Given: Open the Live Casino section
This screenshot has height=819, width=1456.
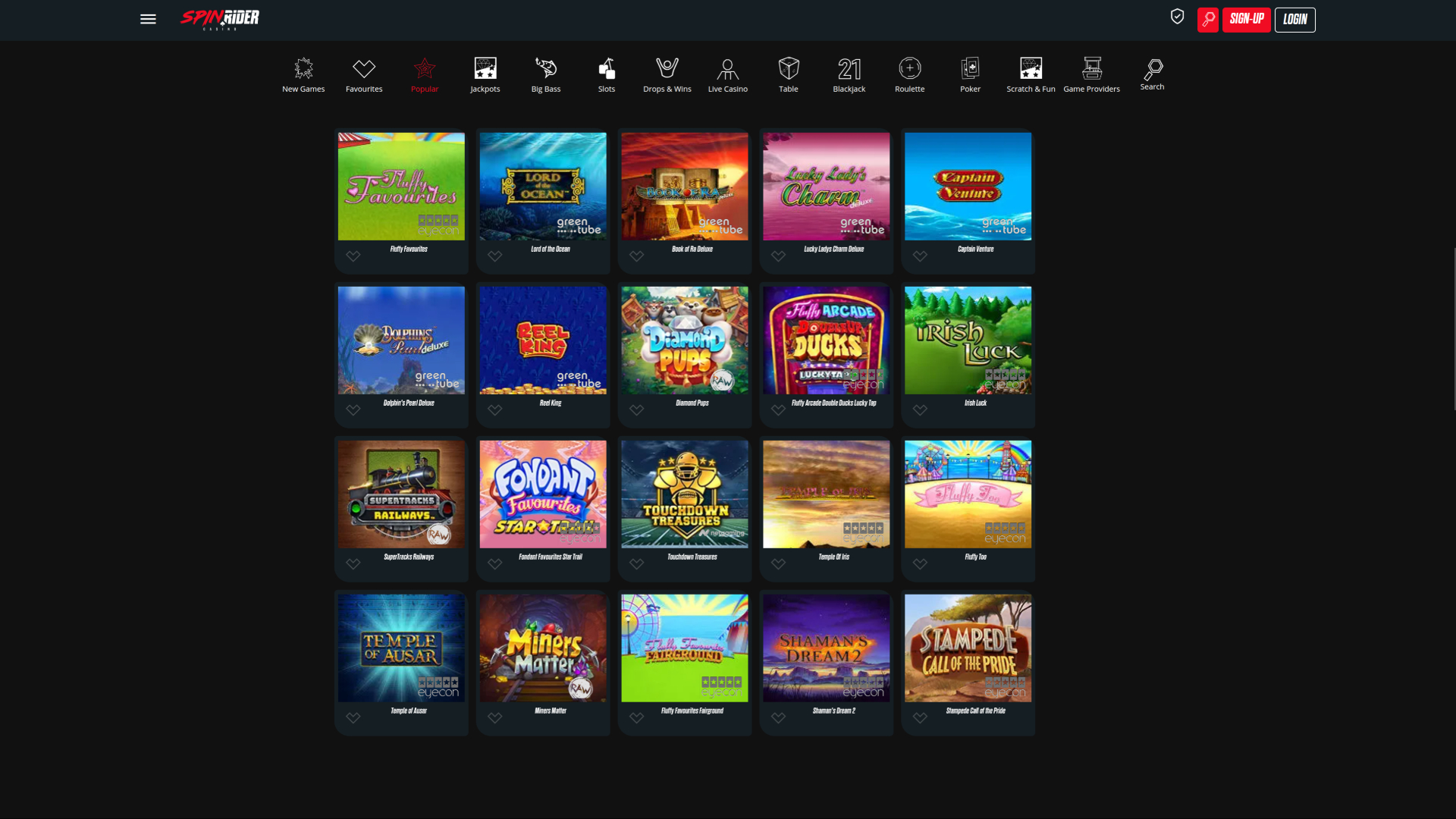Looking at the screenshot, I should point(727,74).
